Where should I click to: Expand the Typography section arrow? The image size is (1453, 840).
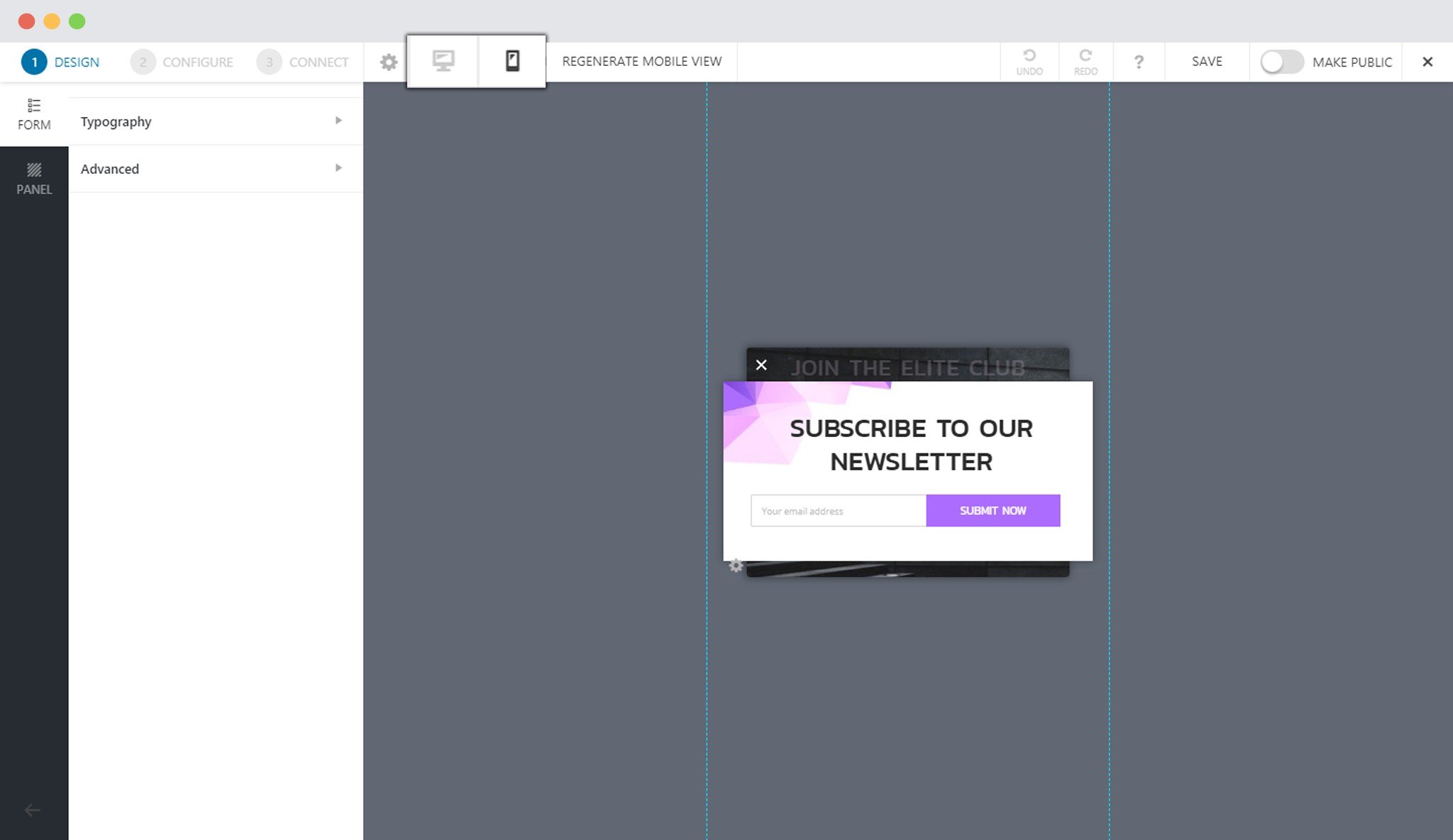(x=338, y=121)
